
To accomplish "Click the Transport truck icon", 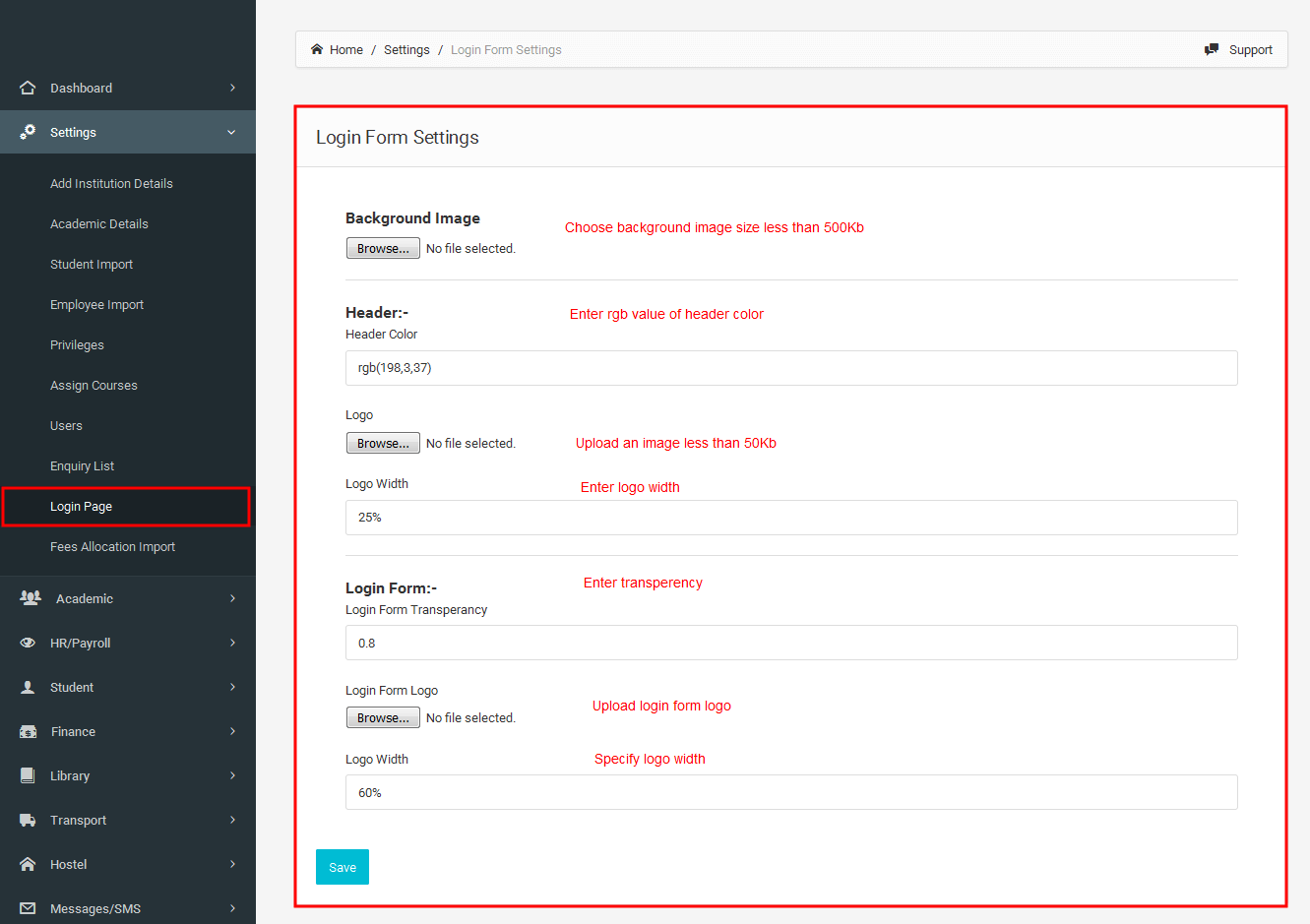I will (x=28, y=820).
